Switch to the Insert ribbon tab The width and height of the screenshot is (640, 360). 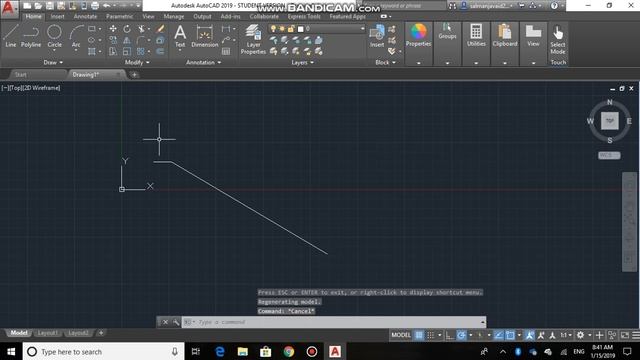click(x=58, y=16)
